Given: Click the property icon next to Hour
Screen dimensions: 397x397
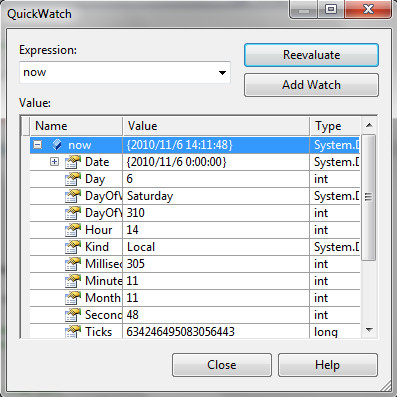Looking at the screenshot, I should tap(73, 230).
